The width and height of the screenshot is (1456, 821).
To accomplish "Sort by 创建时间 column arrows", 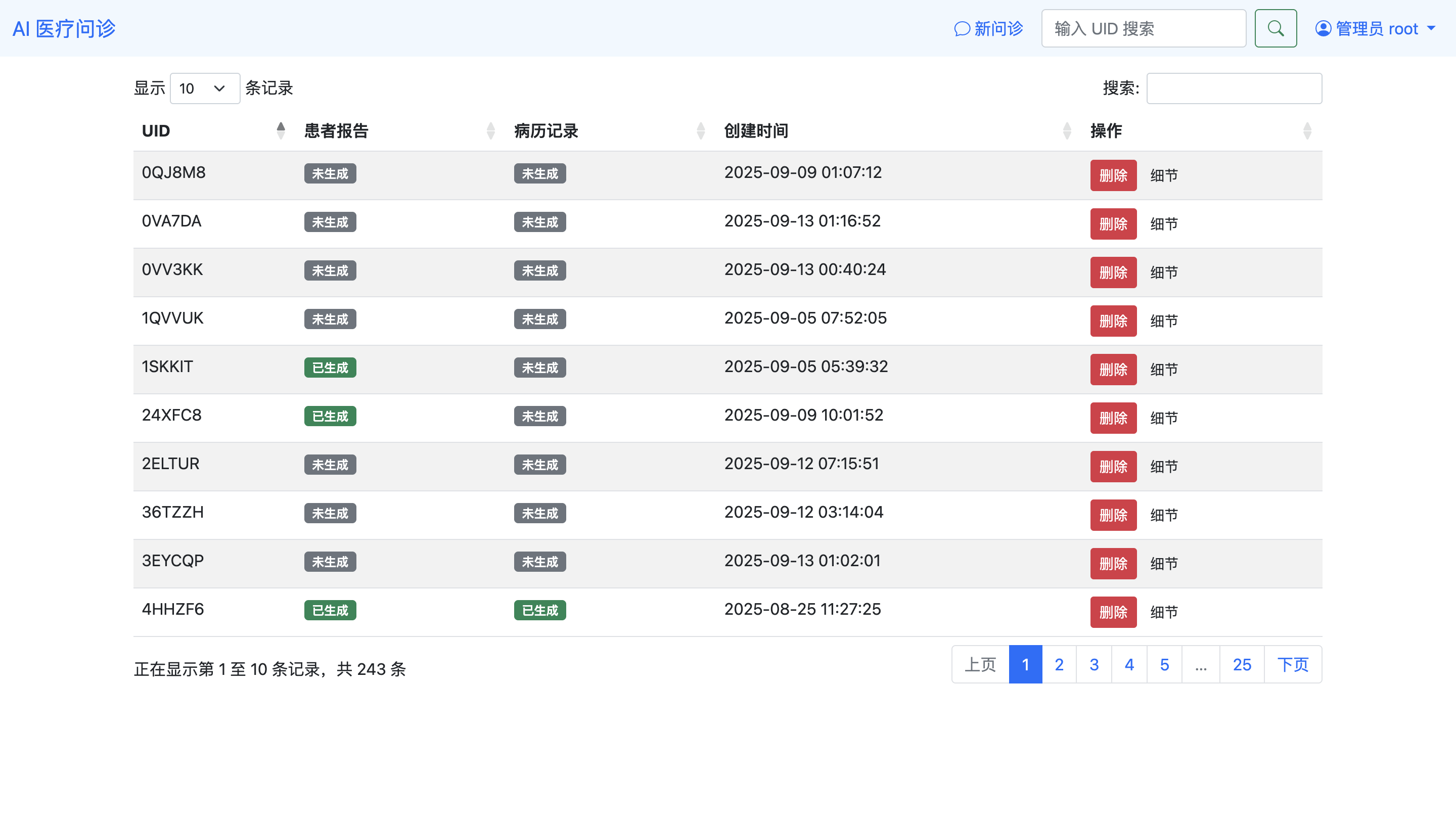I will coord(1067,130).
